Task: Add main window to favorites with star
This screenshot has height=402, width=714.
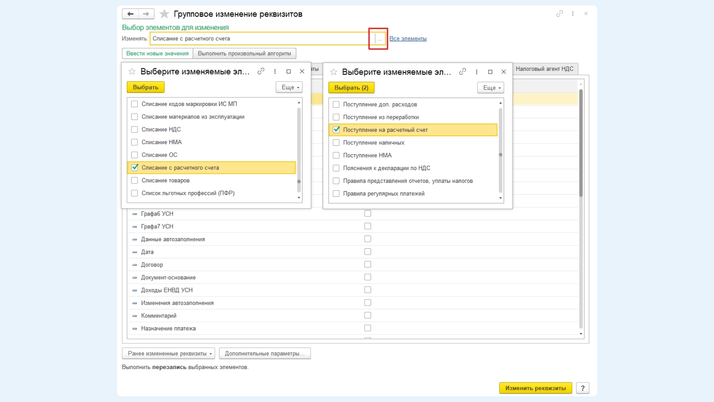Action: [164, 14]
